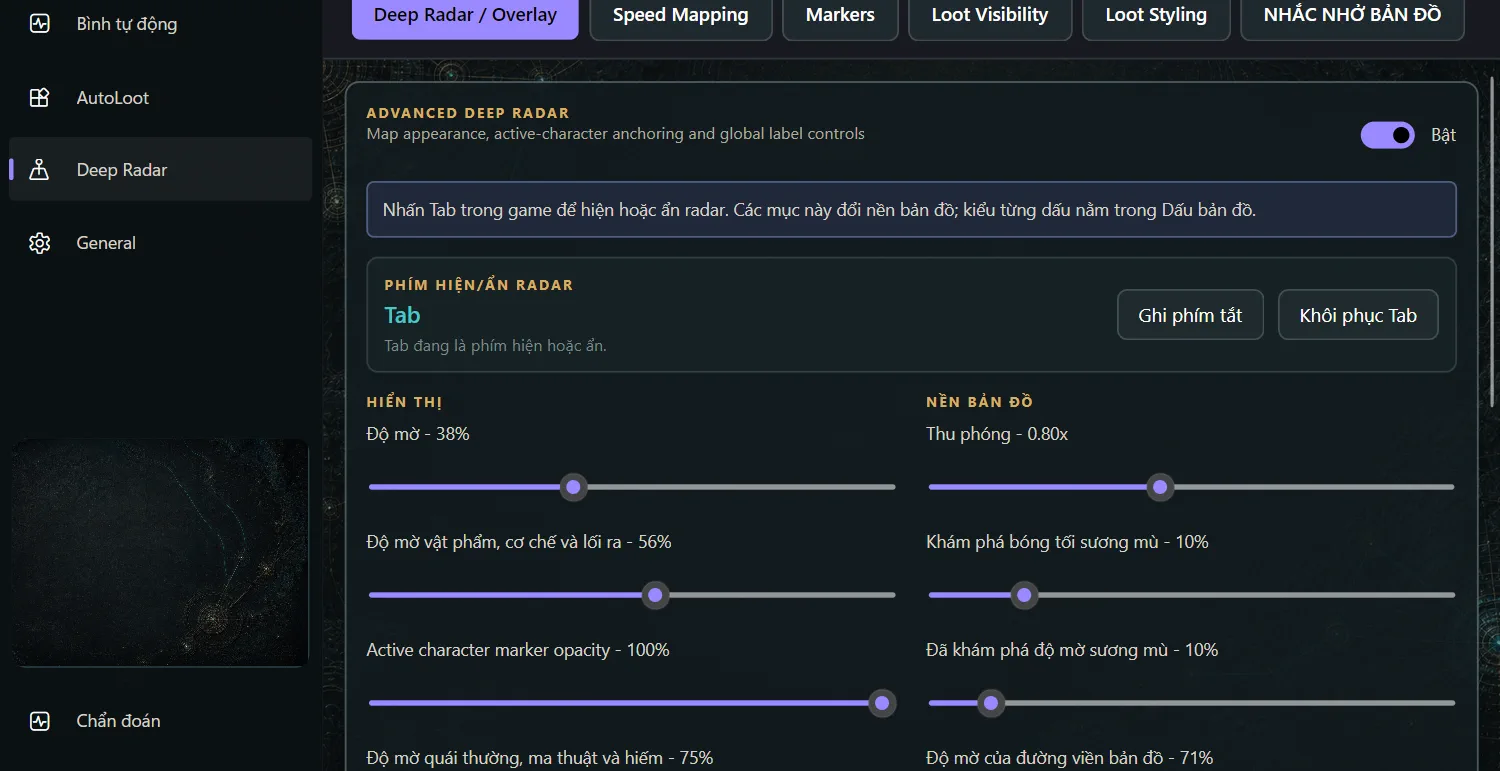This screenshot has height=771, width=1500.
Task: Click the 'Độ mờ quái thường, ma thuật và hiếm - 75%' label
Action: (x=540, y=758)
